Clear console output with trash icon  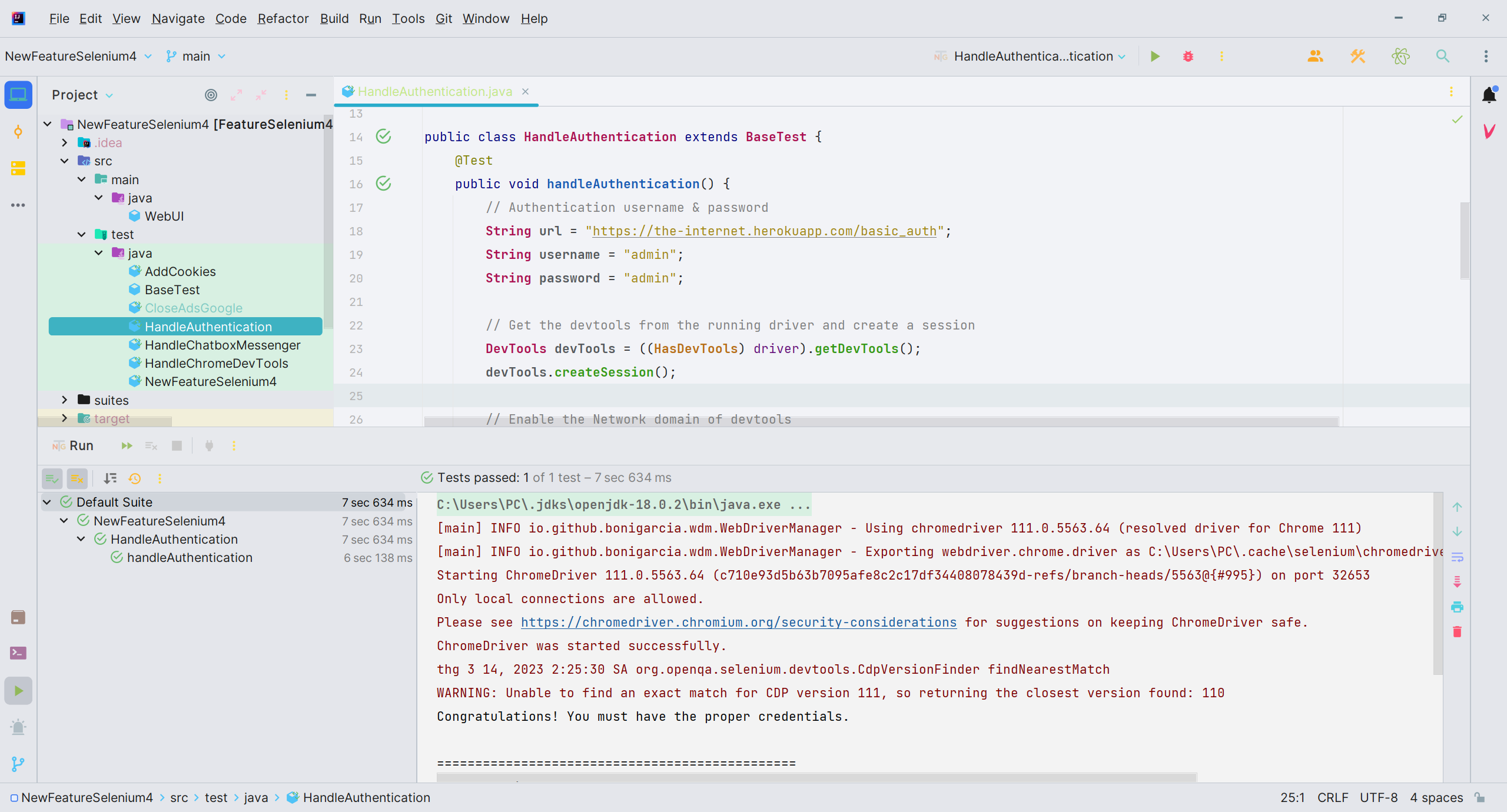coord(1457,632)
